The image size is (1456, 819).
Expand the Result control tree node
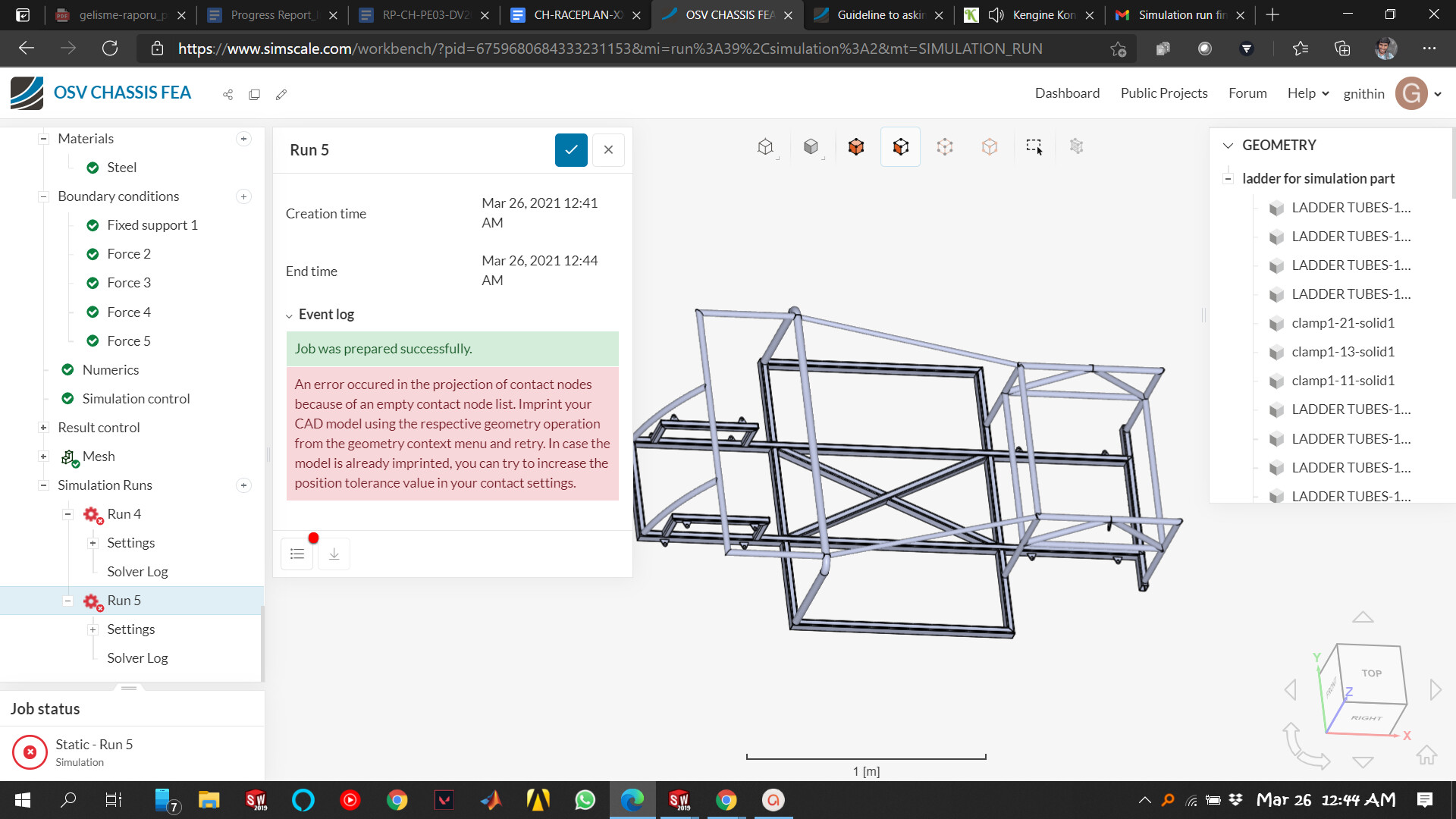pos(43,428)
